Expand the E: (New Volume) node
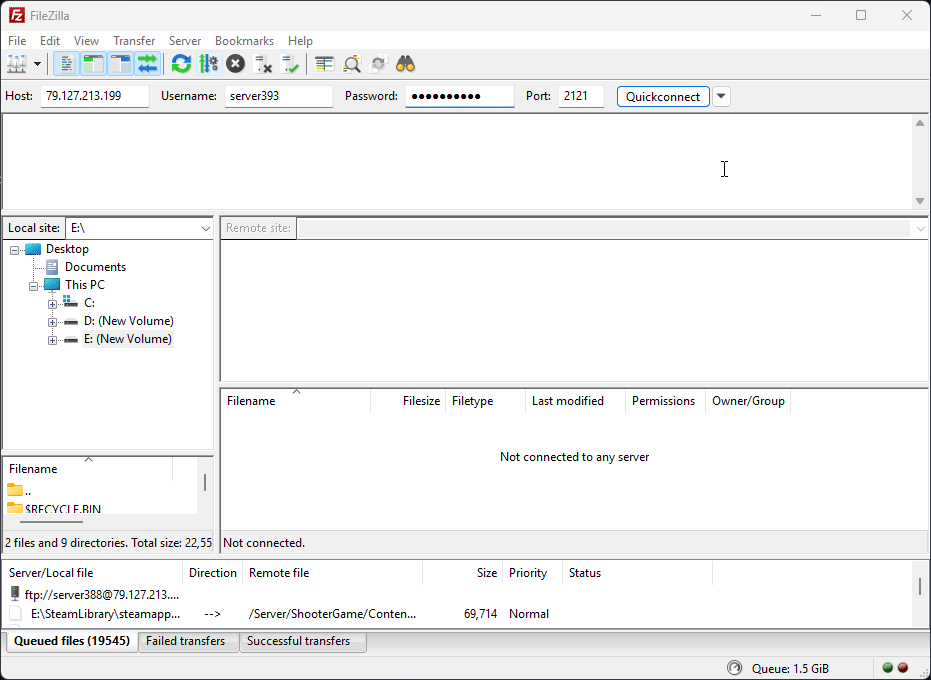Screen dimensions: 931x680 point(53,340)
